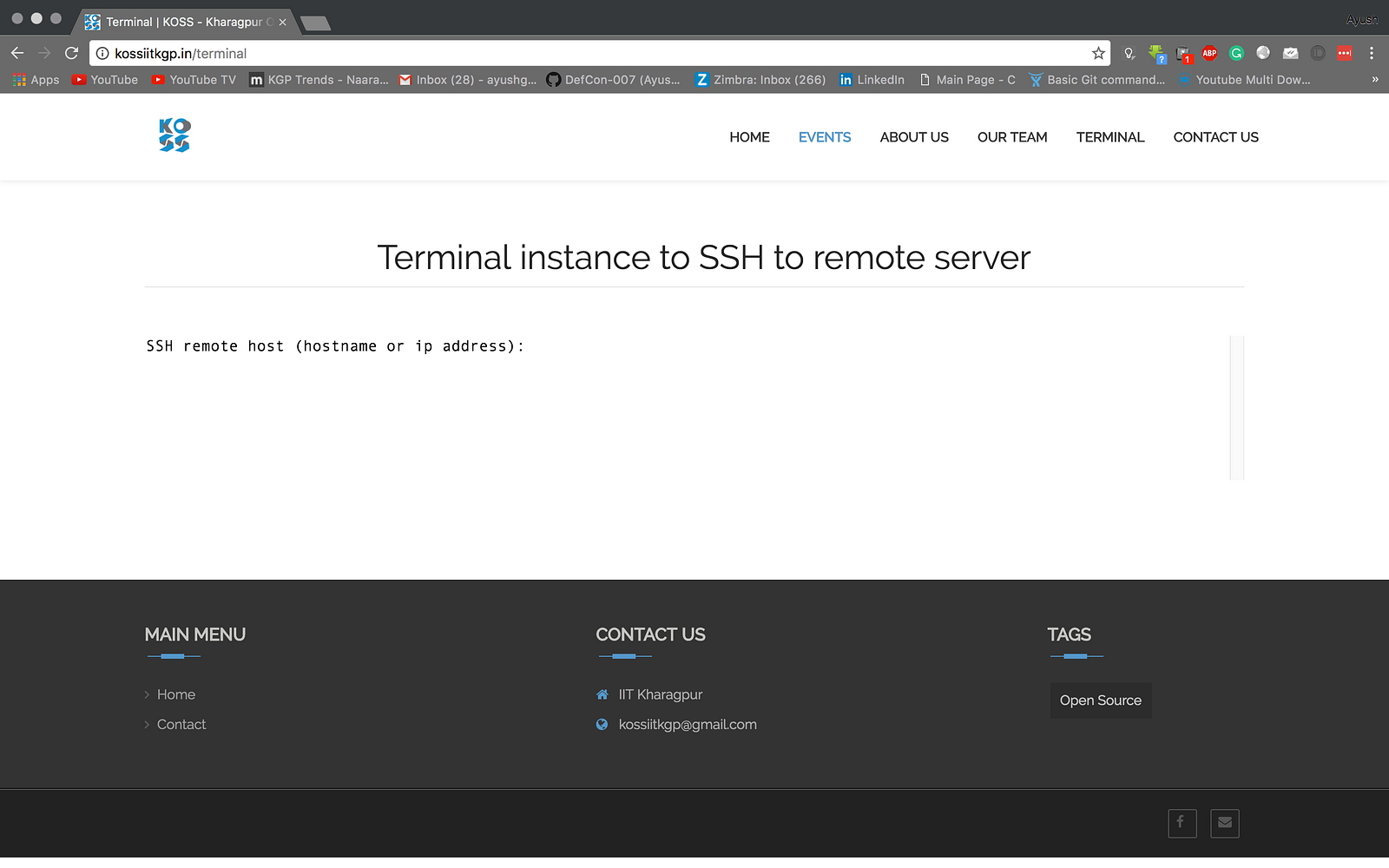Open the Facebook icon in the footer

coord(1182,823)
